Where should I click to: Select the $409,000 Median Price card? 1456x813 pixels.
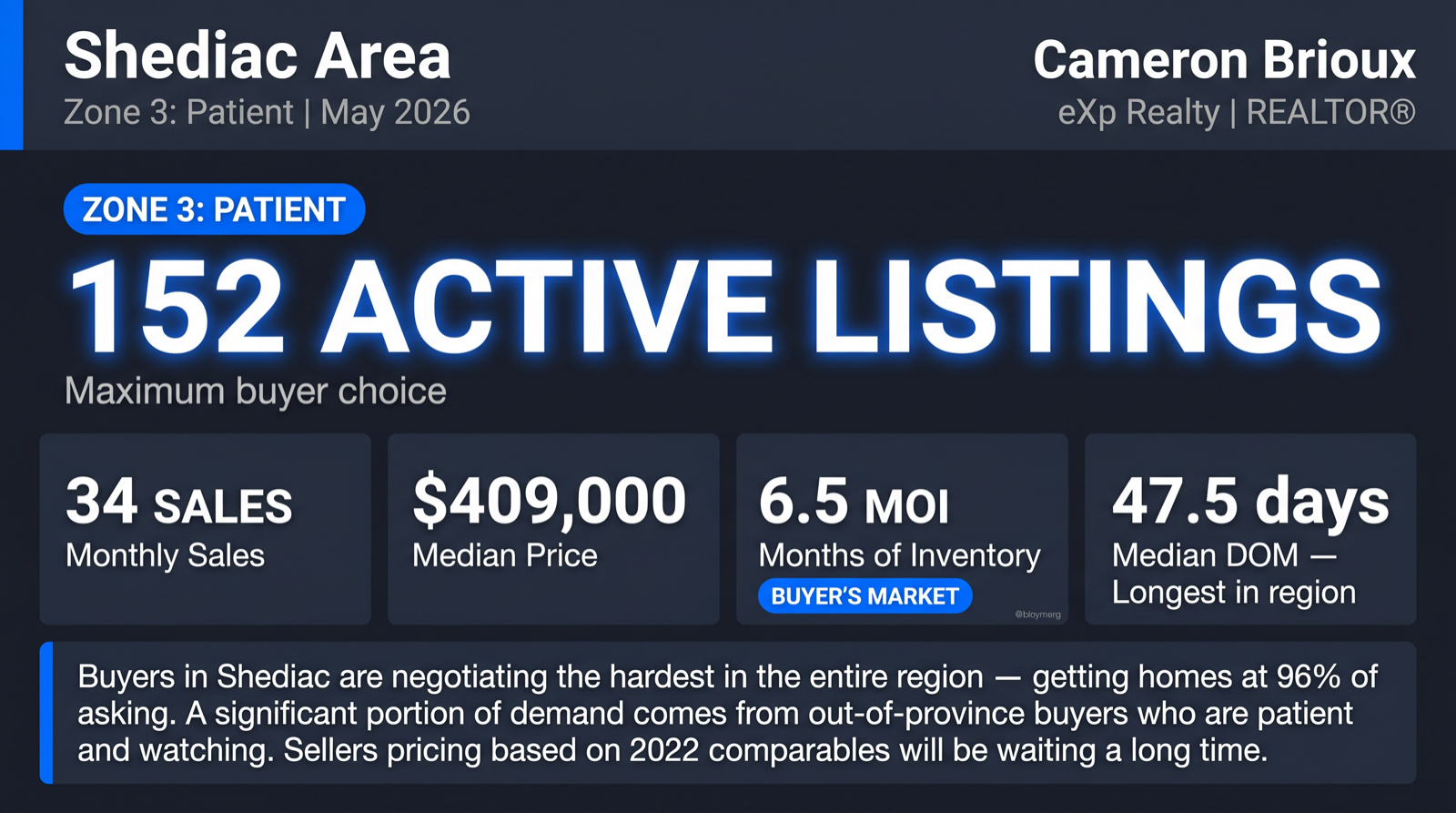(553, 529)
